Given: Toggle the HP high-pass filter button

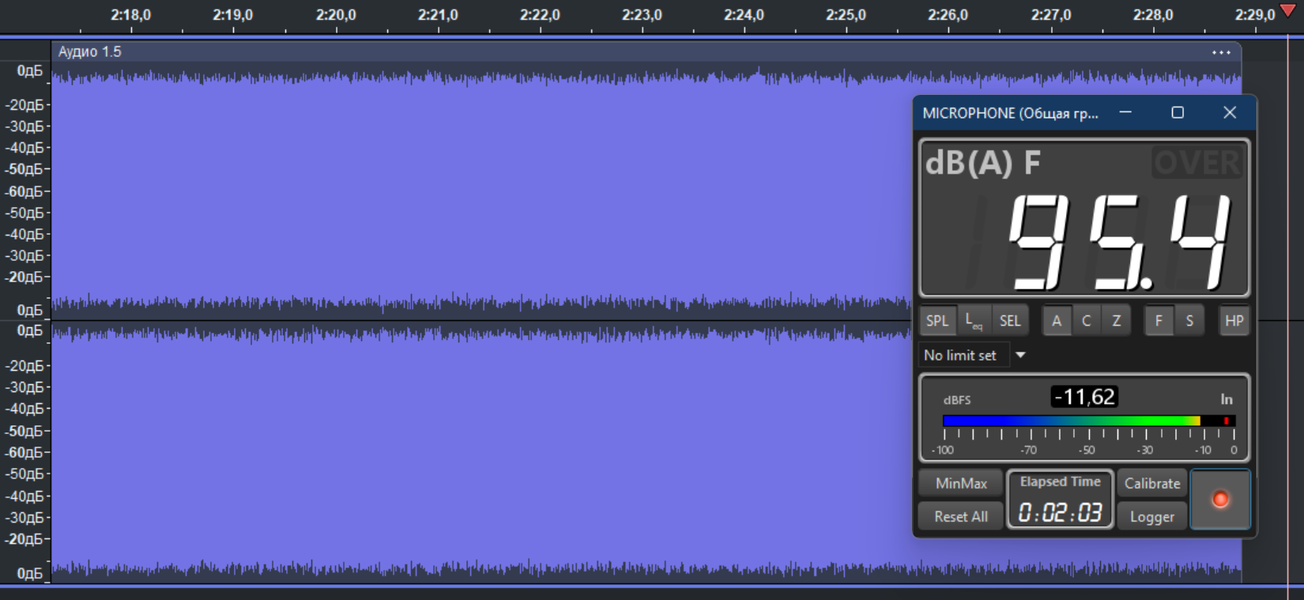Looking at the screenshot, I should 1234,321.
